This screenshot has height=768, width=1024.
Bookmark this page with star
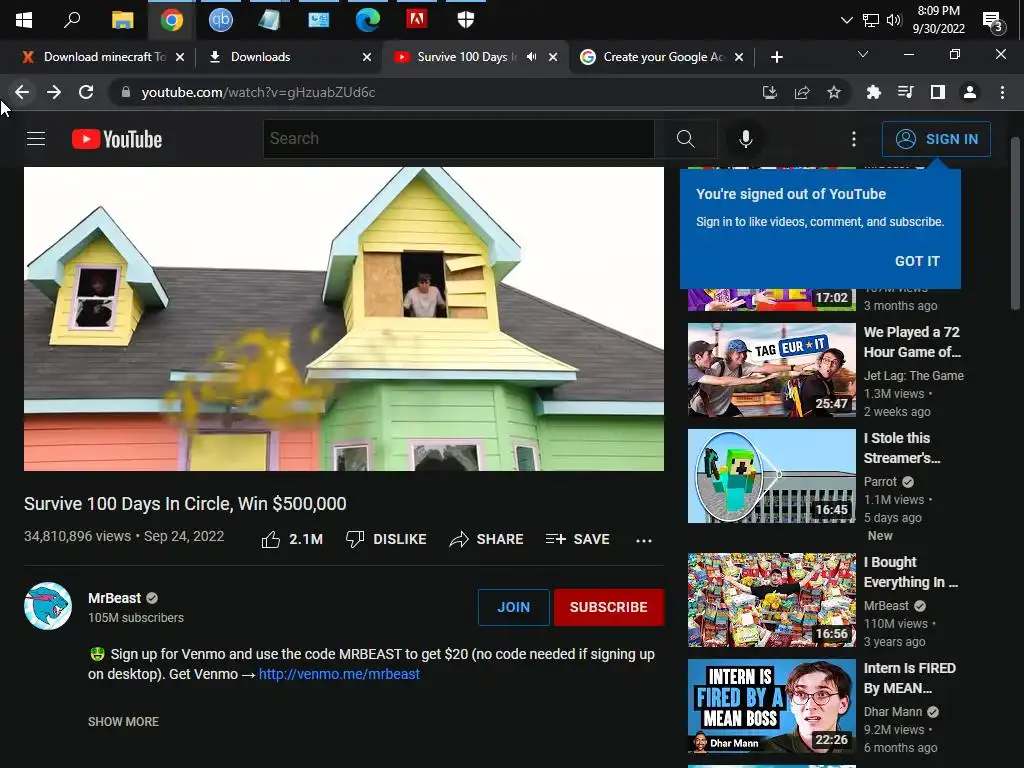834,93
